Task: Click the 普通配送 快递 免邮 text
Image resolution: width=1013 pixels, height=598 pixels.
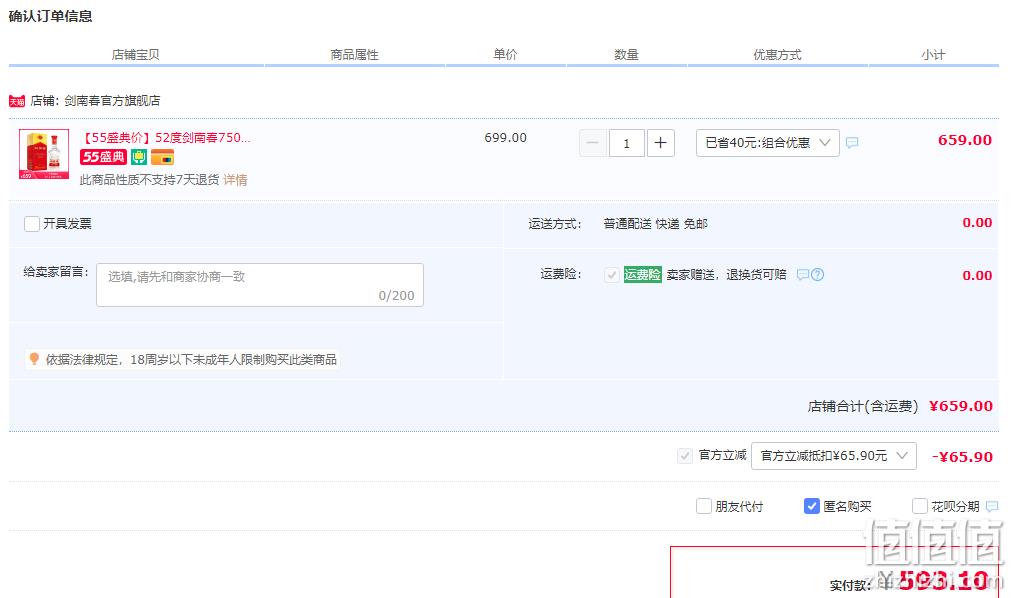Action: [656, 224]
